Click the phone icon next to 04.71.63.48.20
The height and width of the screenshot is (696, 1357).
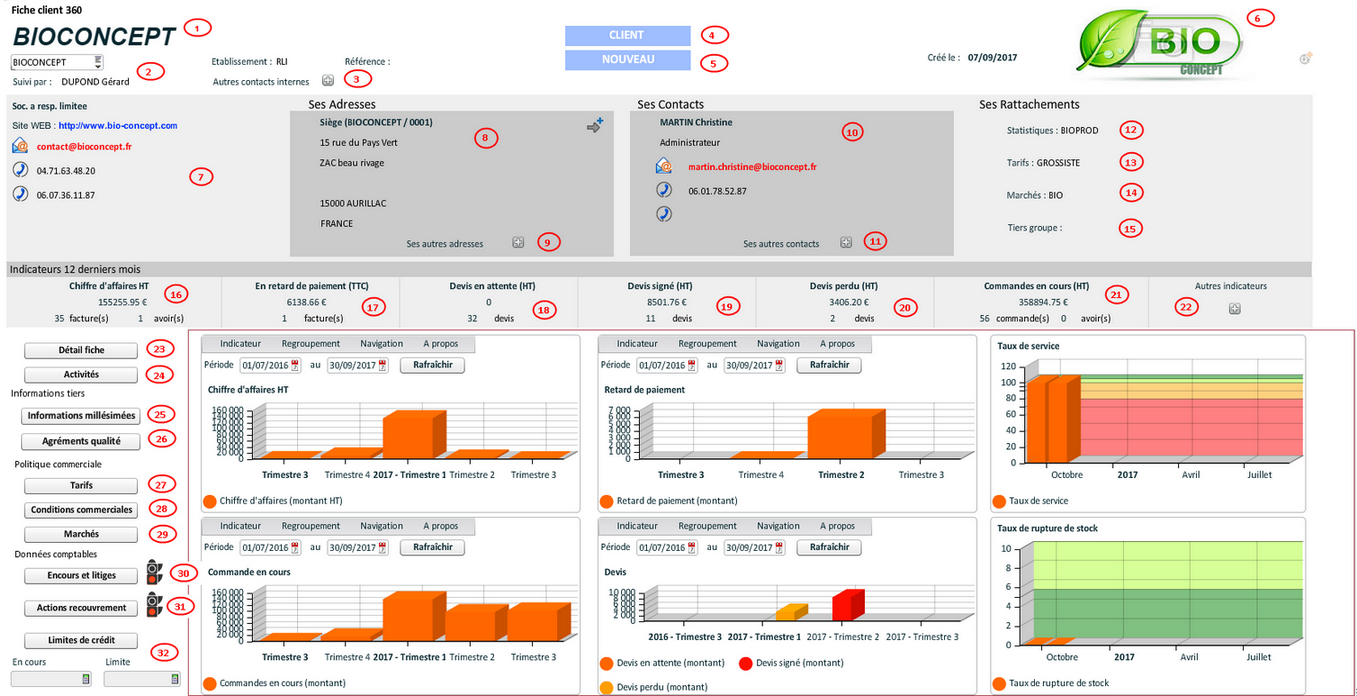point(22,168)
